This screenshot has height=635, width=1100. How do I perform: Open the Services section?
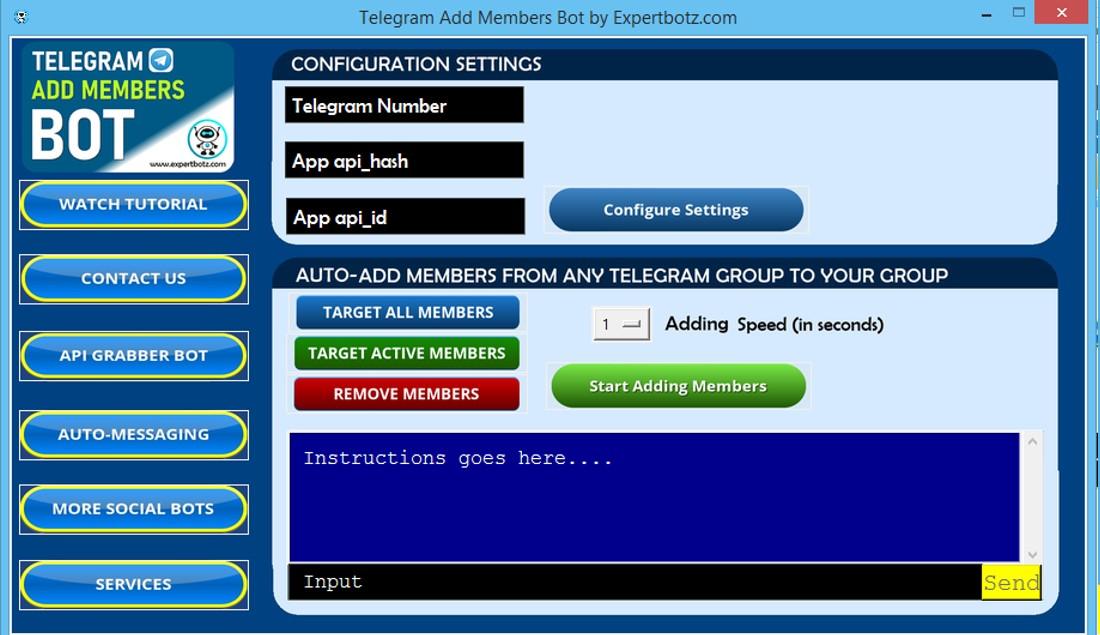(133, 584)
